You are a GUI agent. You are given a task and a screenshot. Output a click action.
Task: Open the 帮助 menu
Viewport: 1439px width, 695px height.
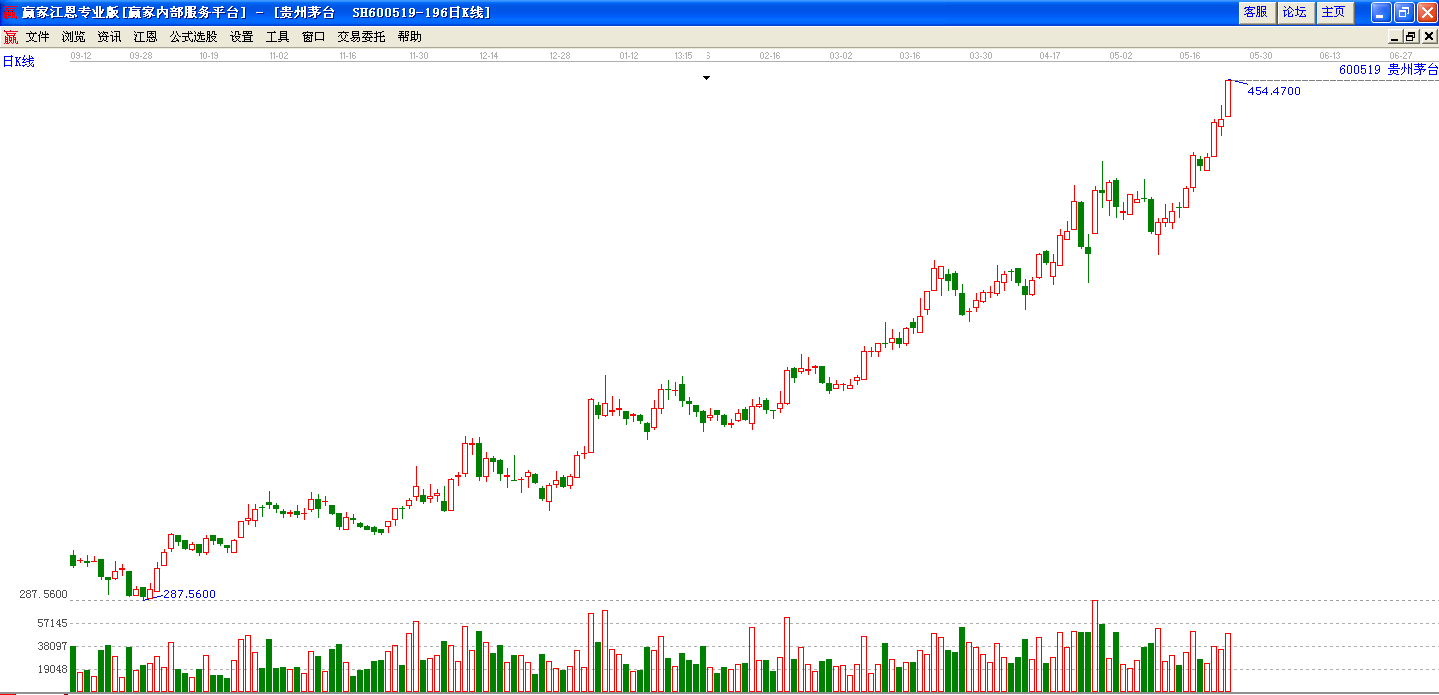point(409,37)
